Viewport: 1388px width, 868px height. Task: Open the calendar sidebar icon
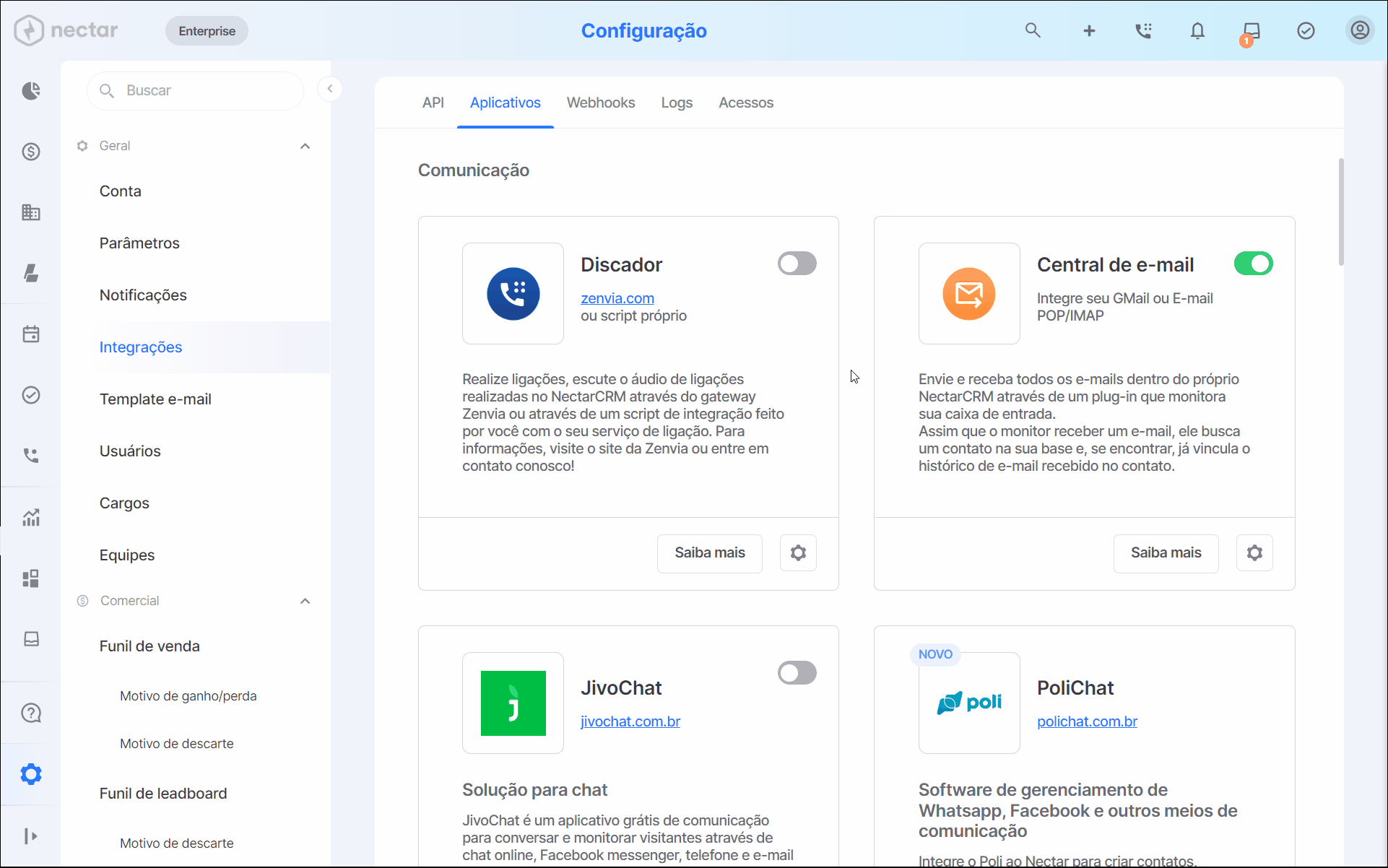(x=31, y=334)
